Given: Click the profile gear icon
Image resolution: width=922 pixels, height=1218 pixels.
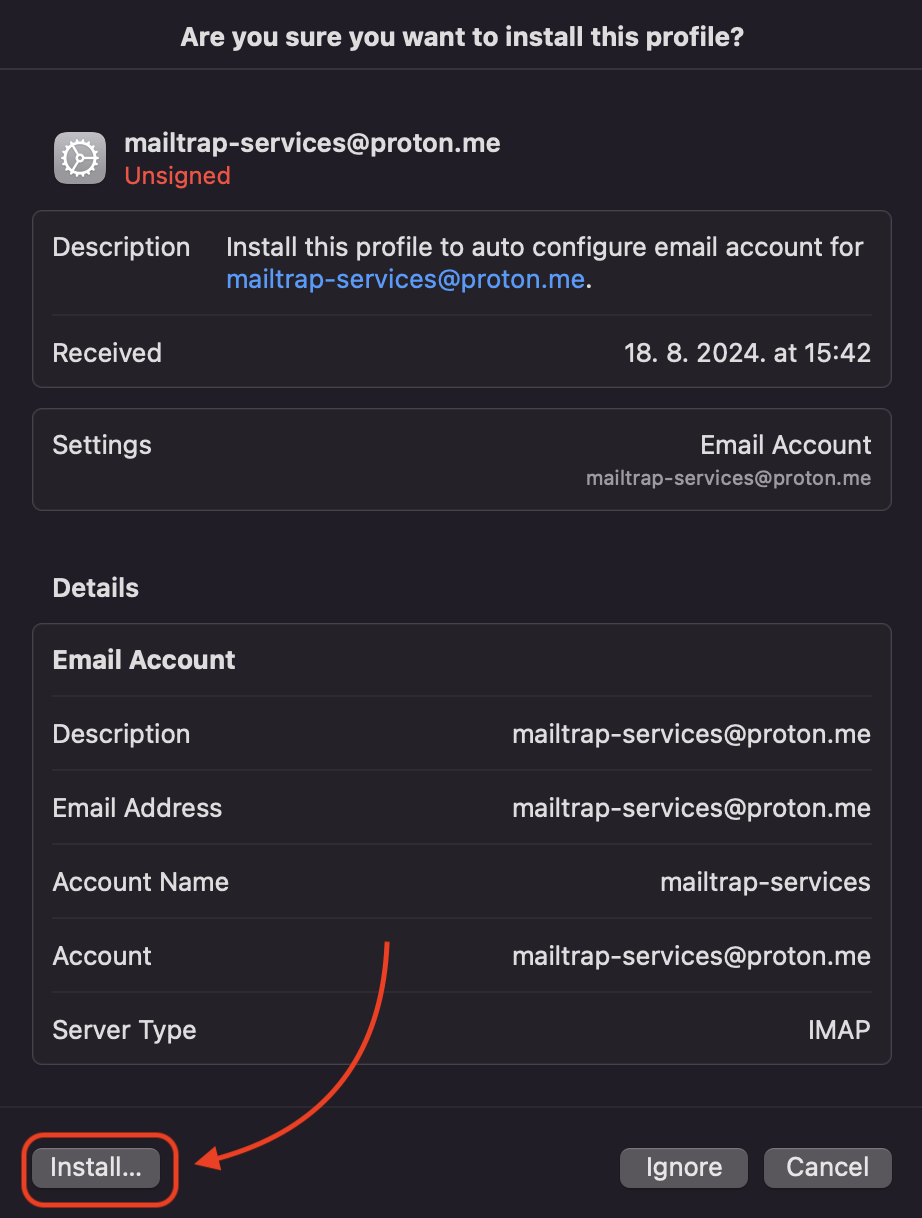Looking at the screenshot, I should tap(80, 158).
